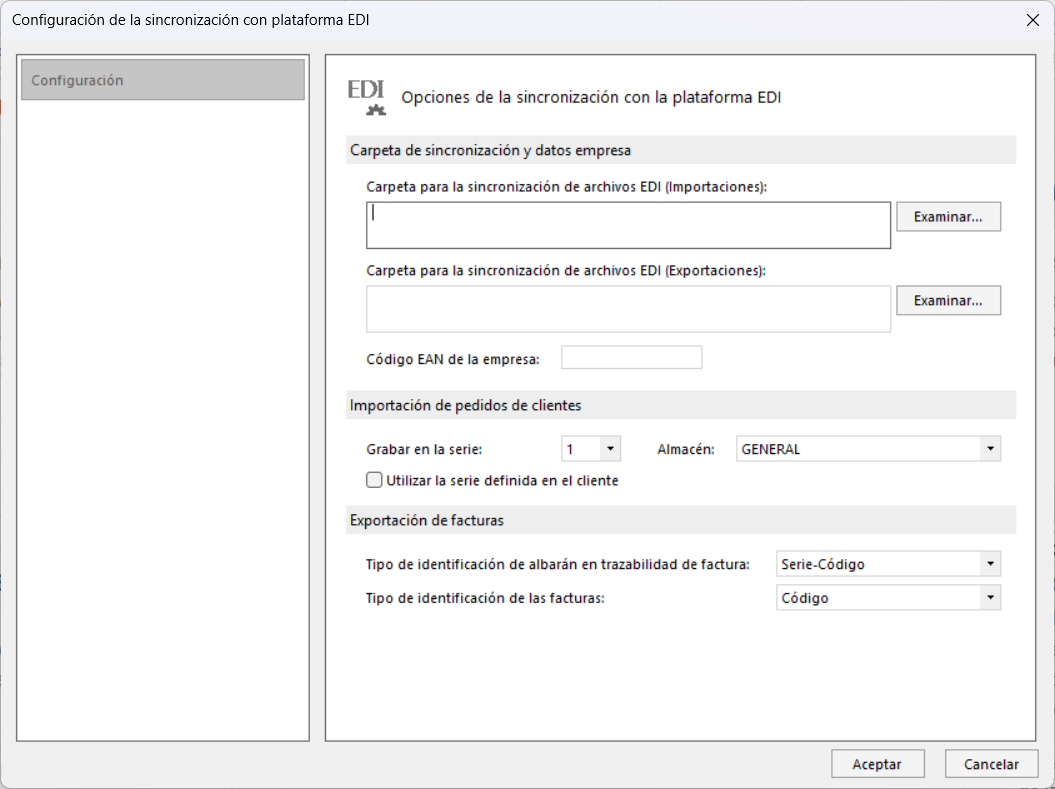This screenshot has height=789, width=1055.
Task: Click the Tipo de identificación de las facturas label
Action: click(485, 598)
